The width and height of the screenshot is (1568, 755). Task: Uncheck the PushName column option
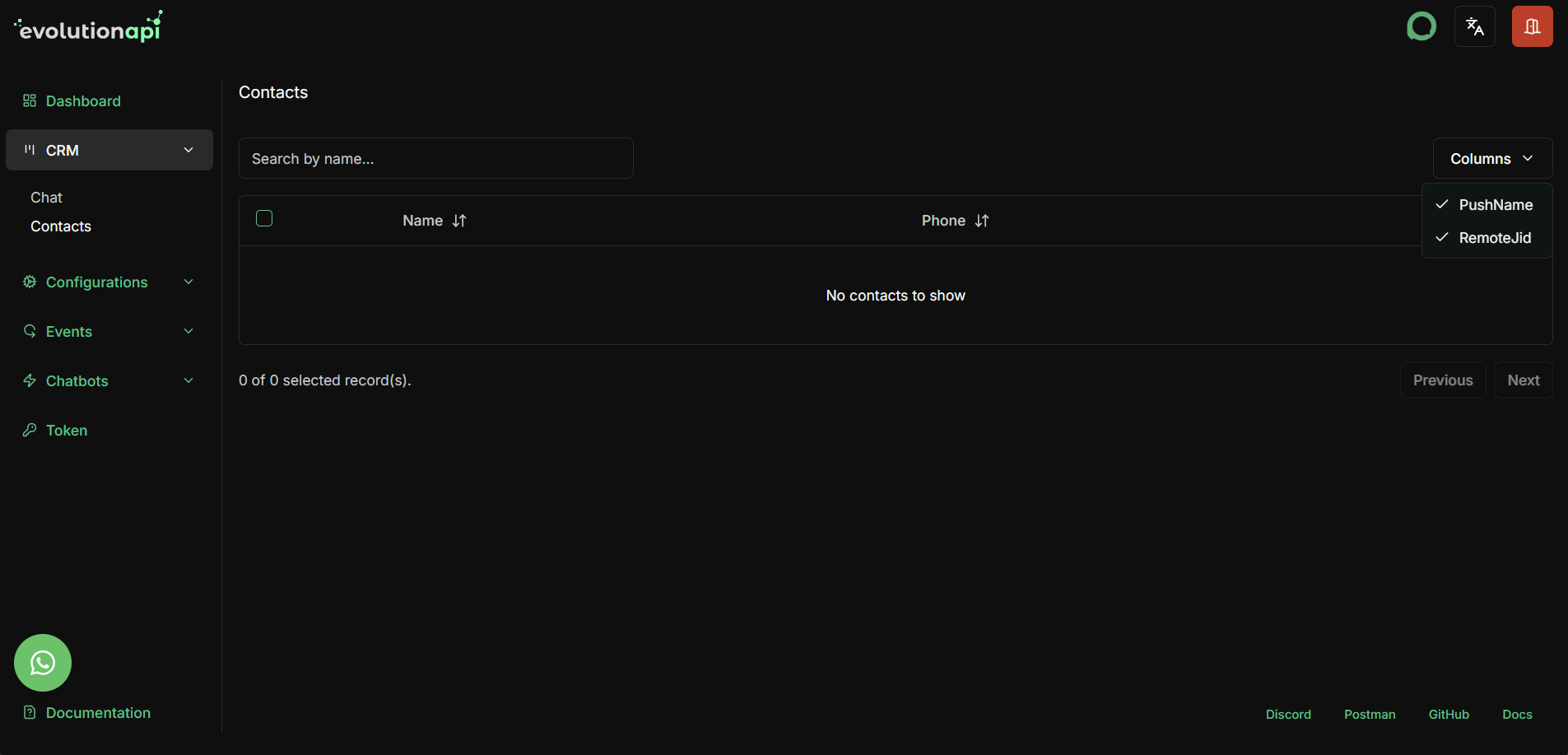click(x=1495, y=204)
